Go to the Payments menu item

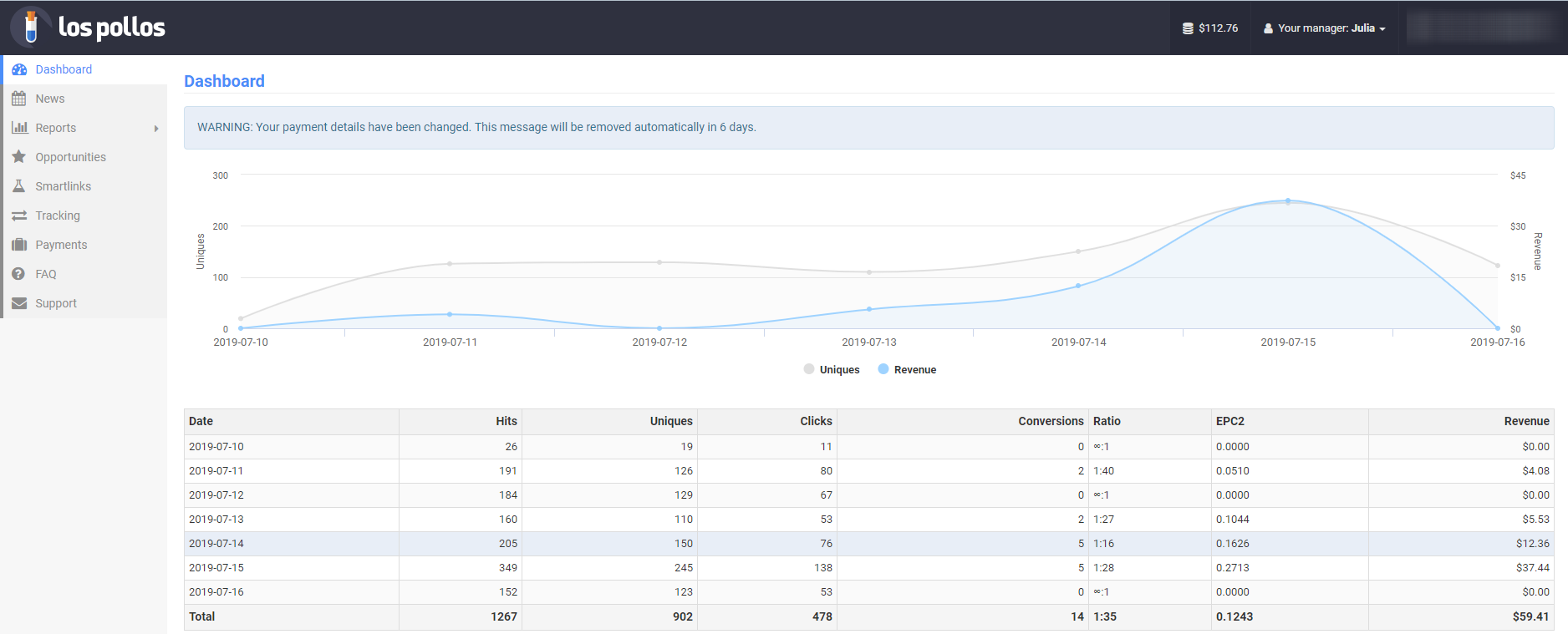tap(61, 245)
